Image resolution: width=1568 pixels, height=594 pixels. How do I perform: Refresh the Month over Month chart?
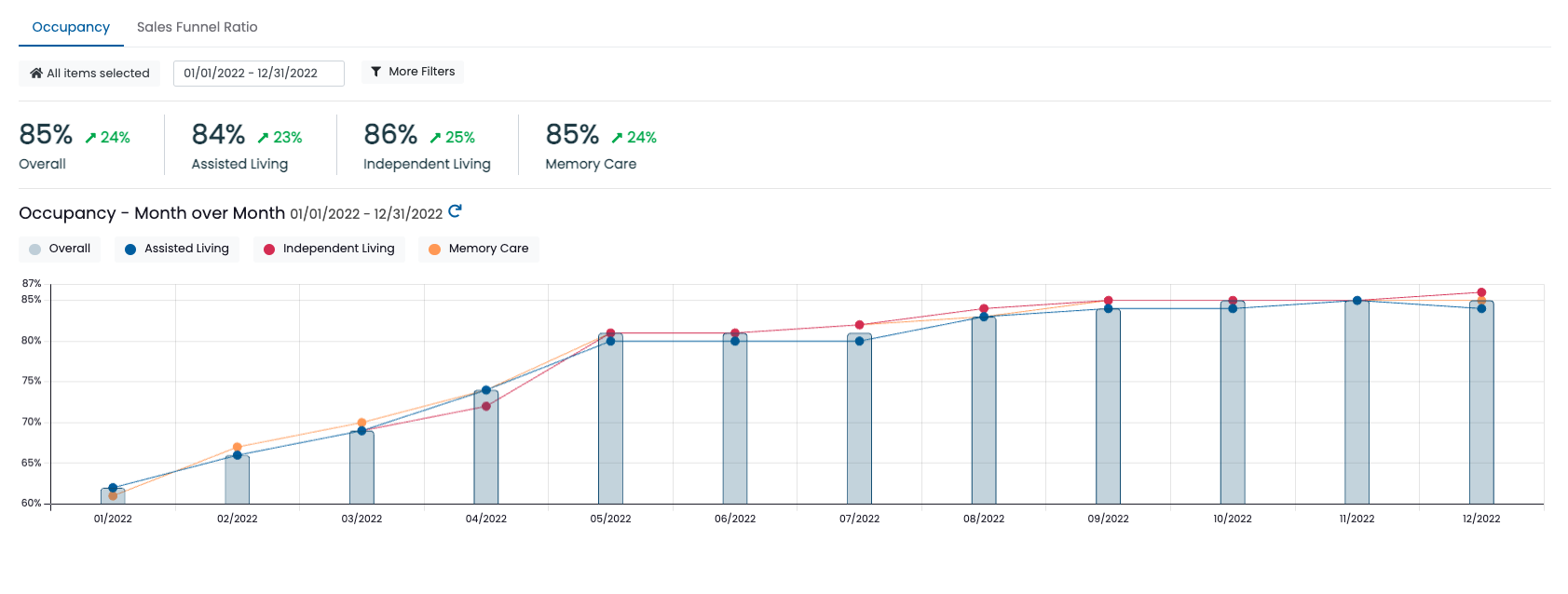[x=455, y=211]
